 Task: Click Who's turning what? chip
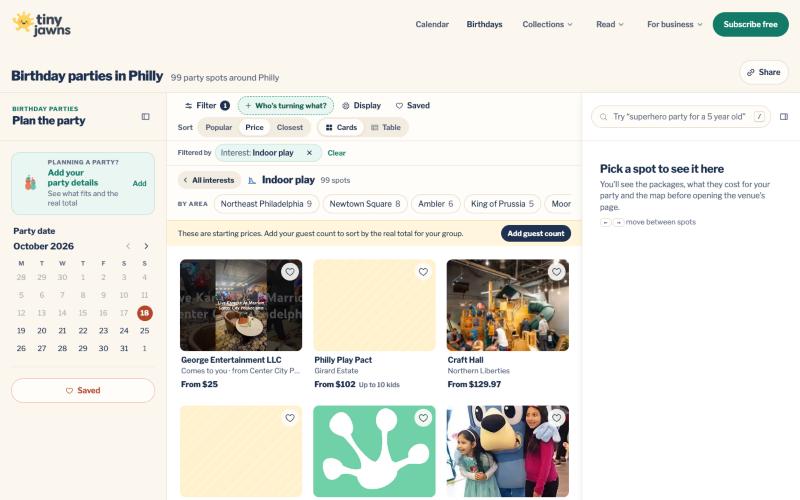coord(286,106)
